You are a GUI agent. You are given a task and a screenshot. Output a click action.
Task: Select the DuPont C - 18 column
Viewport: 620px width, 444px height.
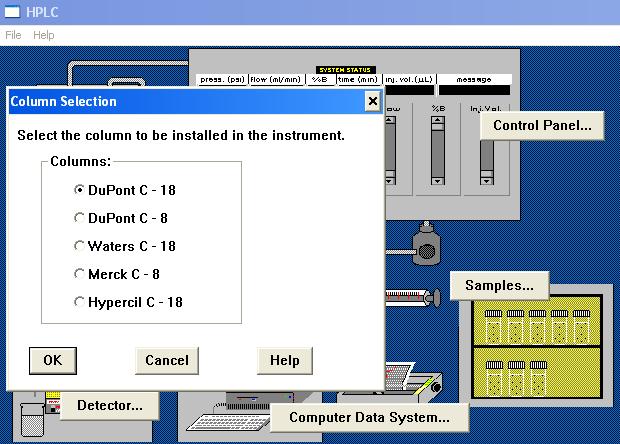coord(125,190)
